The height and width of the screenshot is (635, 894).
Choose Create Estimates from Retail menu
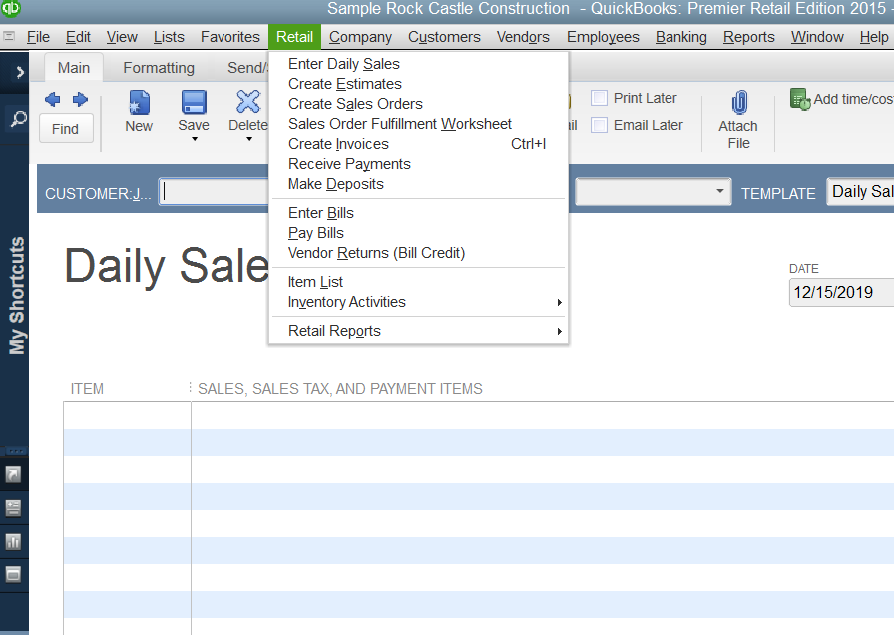[418, 84]
